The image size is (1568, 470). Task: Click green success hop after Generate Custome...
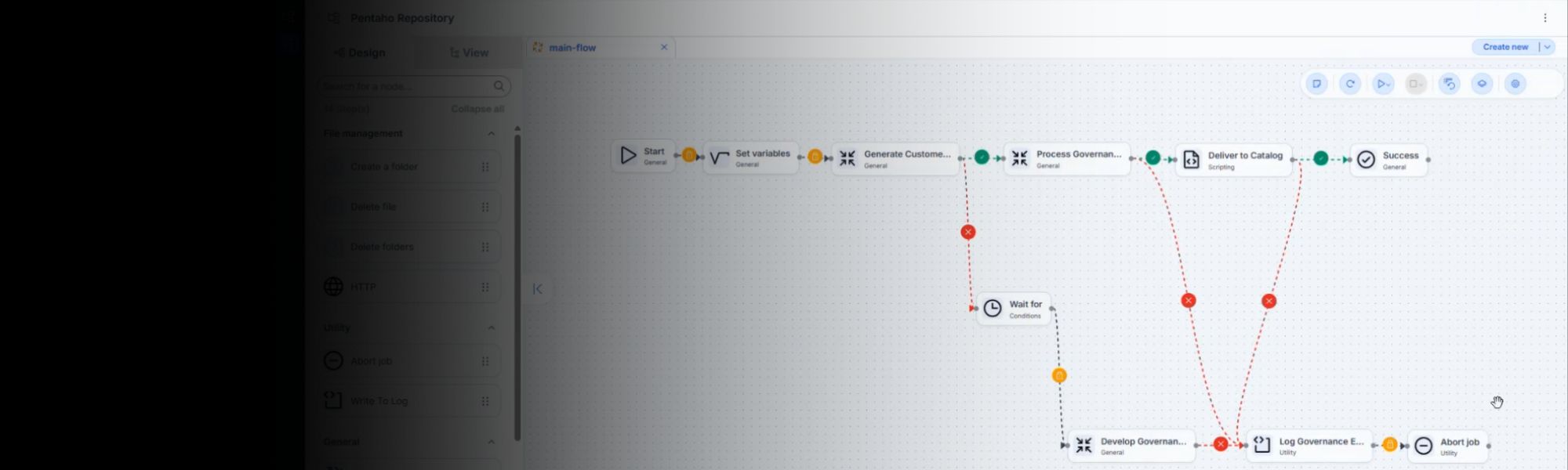pyautogui.click(x=982, y=157)
